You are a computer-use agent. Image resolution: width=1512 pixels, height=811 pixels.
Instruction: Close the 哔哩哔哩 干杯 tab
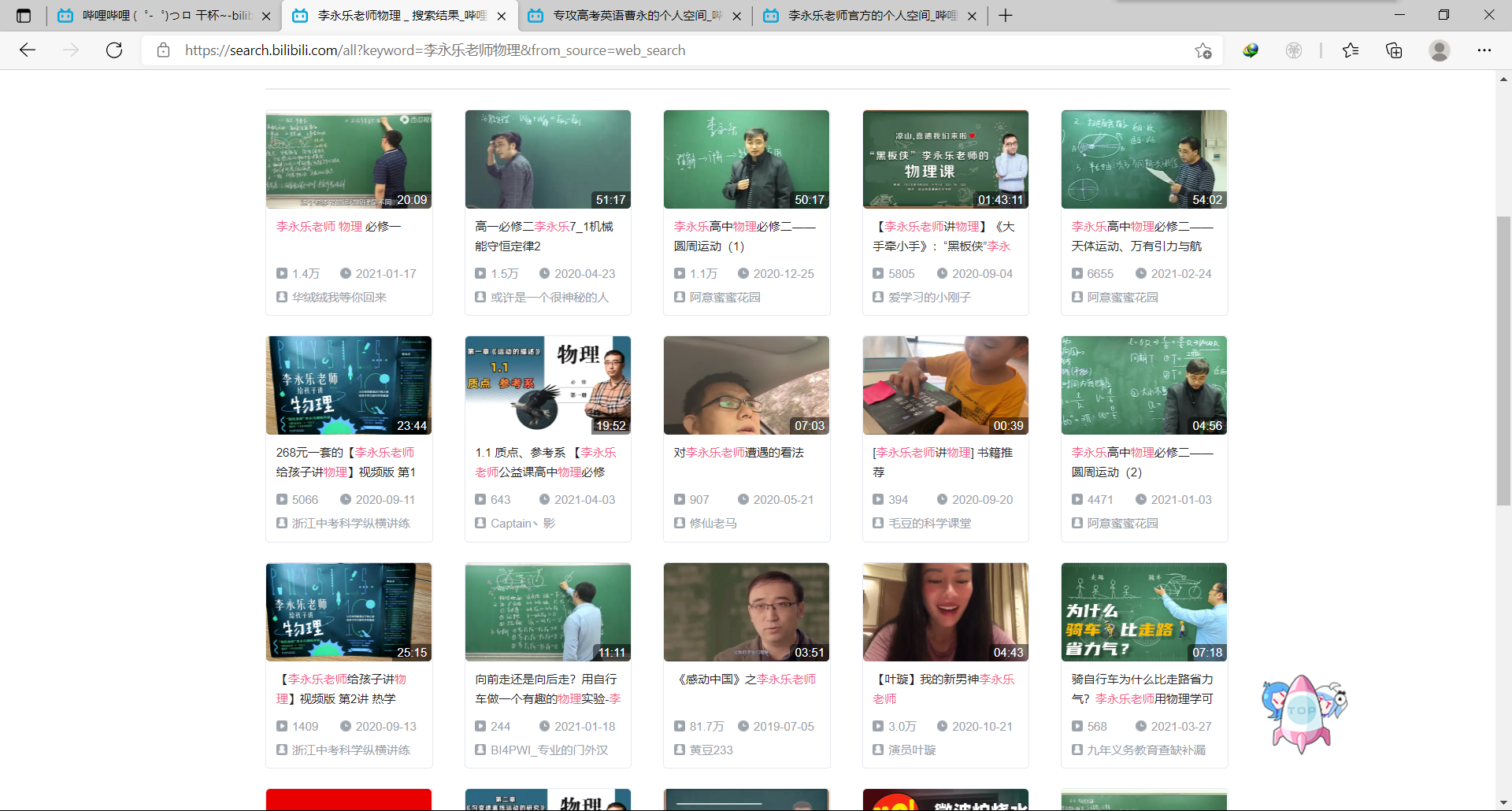tap(266, 16)
